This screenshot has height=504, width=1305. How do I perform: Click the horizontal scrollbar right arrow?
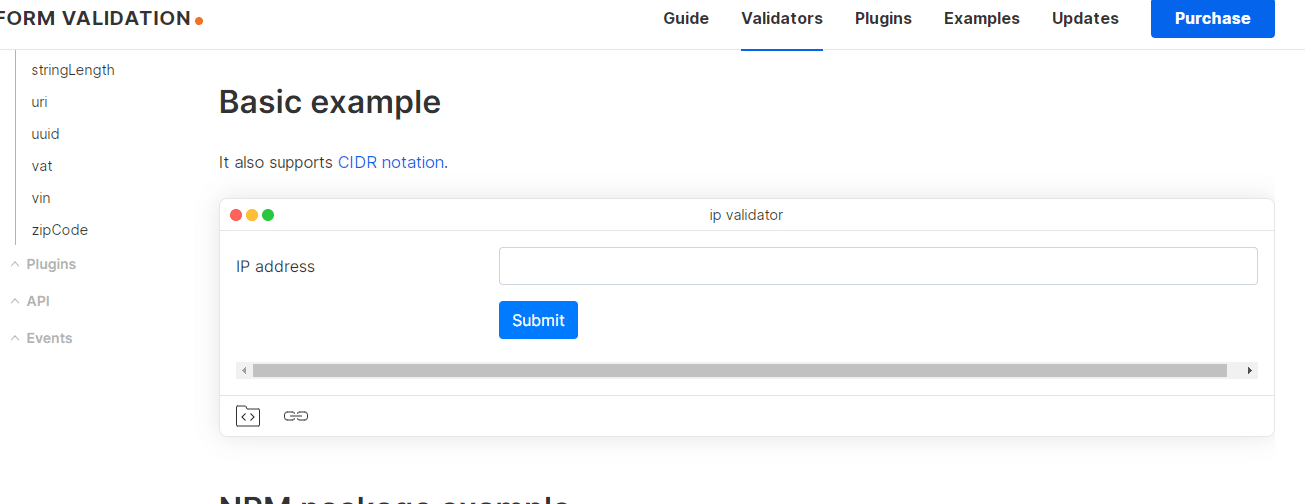[1249, 370]
